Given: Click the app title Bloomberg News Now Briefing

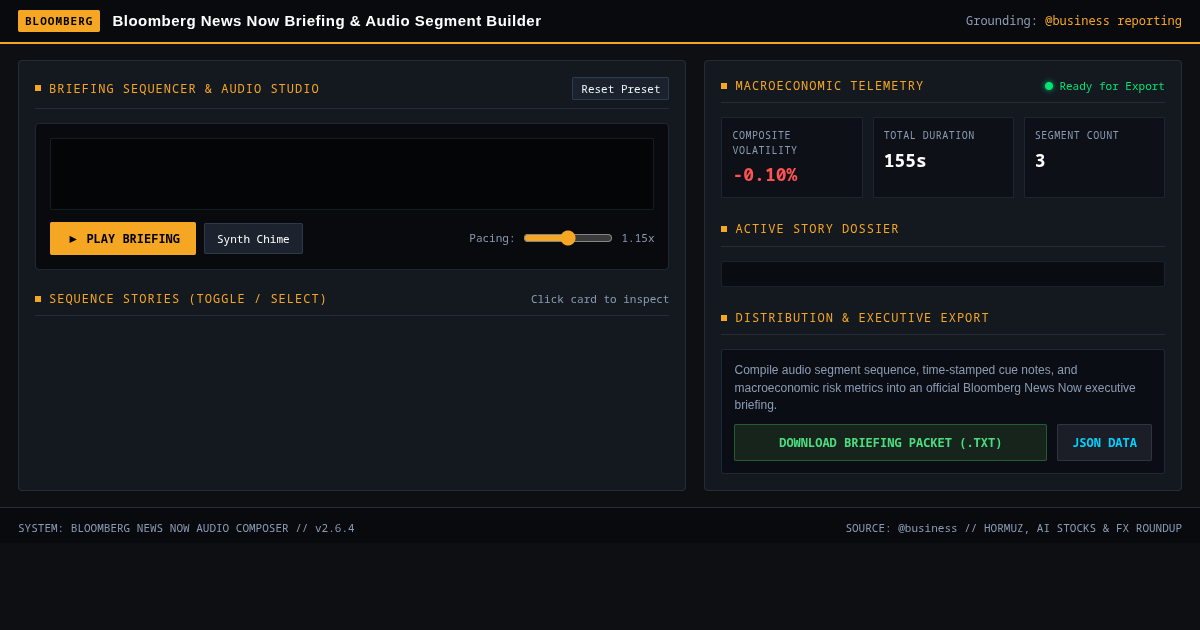Looking at the screenshot, I should [327, 21].
